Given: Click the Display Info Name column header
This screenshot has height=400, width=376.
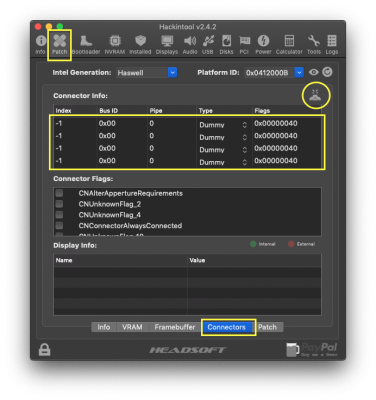Looking at the screenshot, I should tap(120, 260).
